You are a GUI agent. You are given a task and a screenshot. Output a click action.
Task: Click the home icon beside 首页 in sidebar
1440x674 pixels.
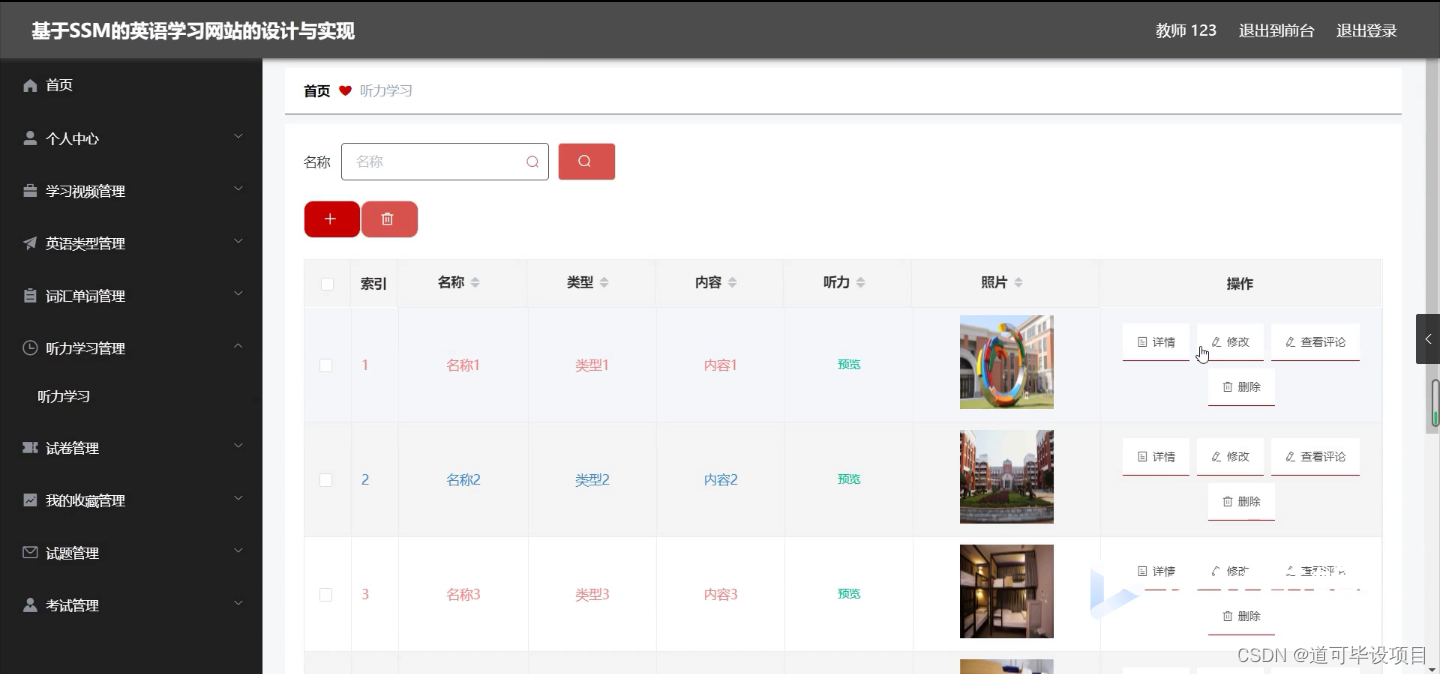coord(30,86)
